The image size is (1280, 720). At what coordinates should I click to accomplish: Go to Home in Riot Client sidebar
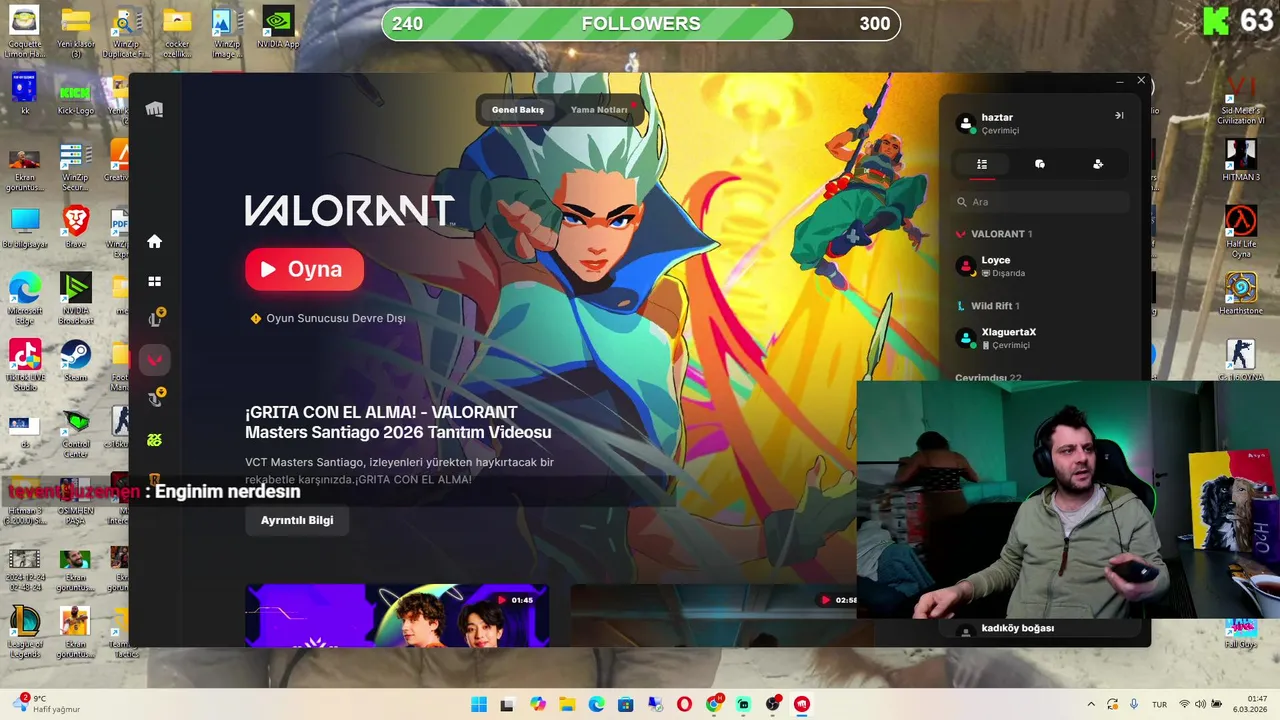154,241
